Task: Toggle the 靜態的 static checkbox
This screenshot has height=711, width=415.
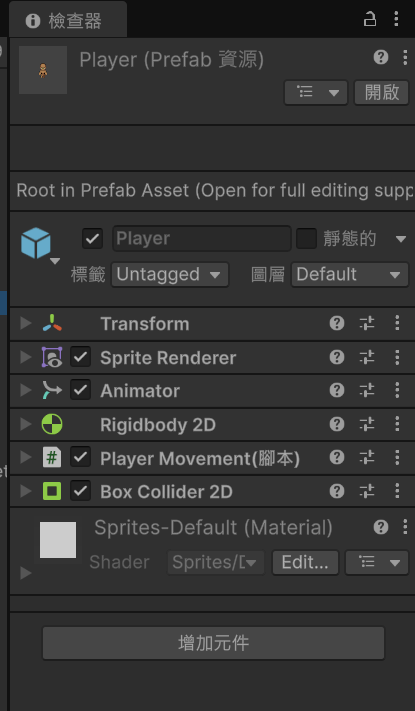Action: click(x=306, y=239)
